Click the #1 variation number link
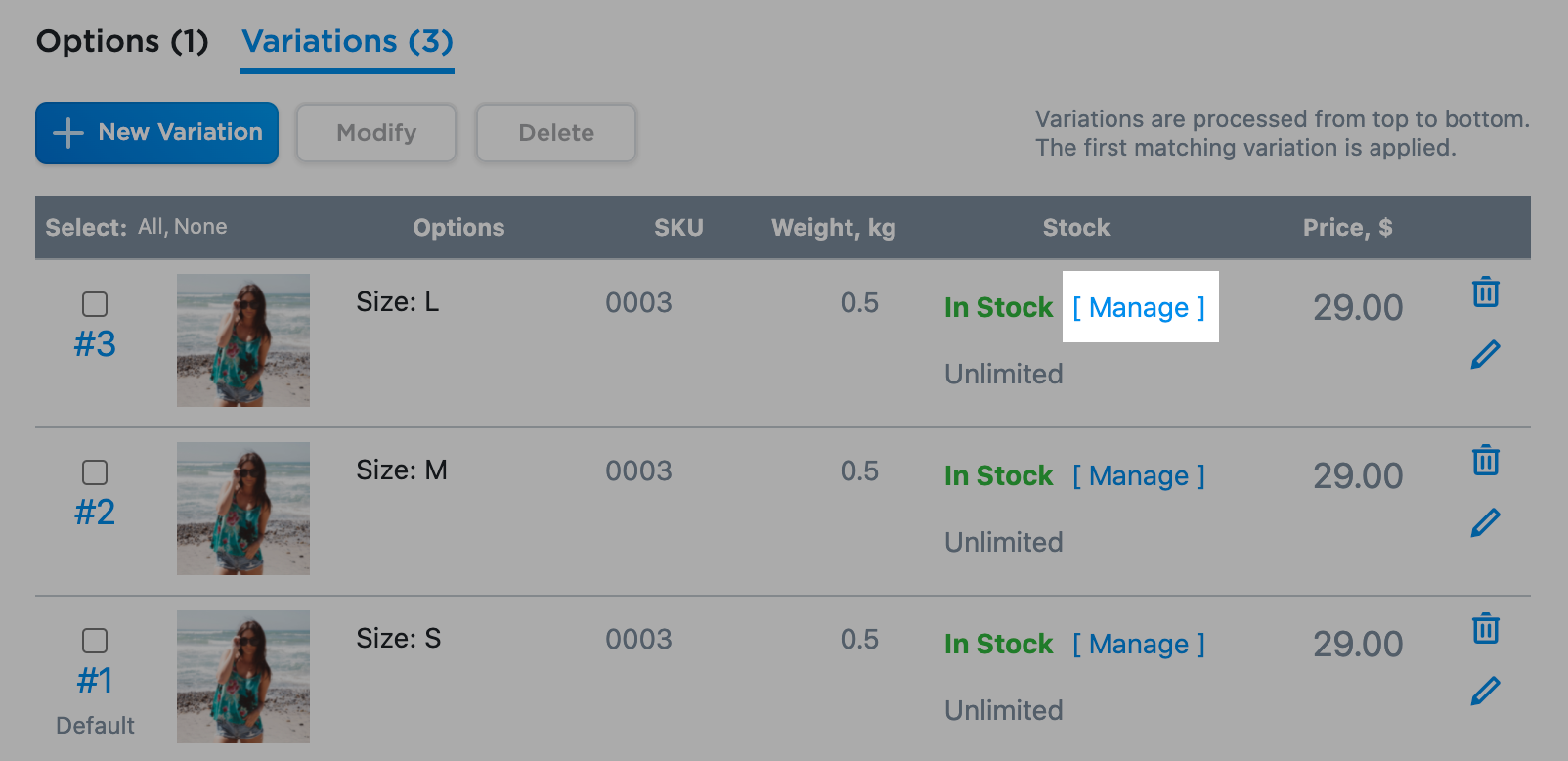Image resolution: width=1568 pixels, height=761 pixels. (x=96, y=678)
